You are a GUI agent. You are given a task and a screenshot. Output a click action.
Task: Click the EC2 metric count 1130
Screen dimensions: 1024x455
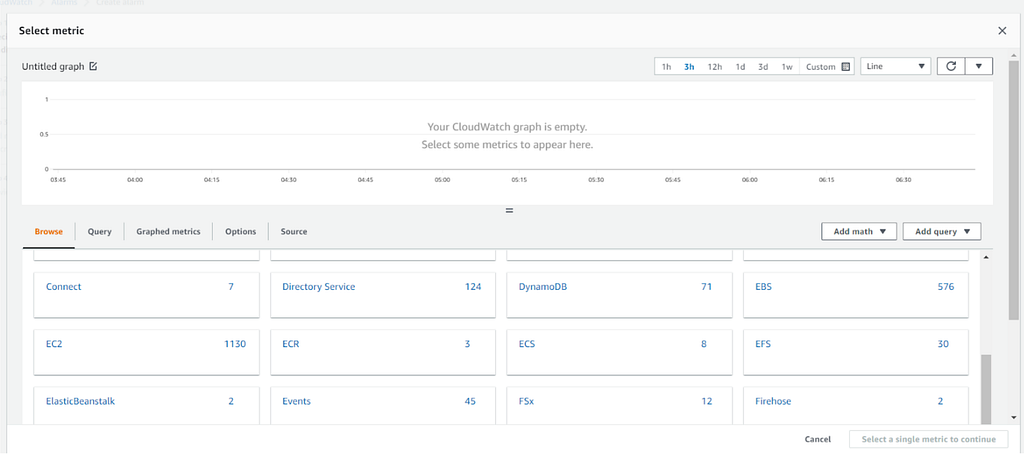235,344
